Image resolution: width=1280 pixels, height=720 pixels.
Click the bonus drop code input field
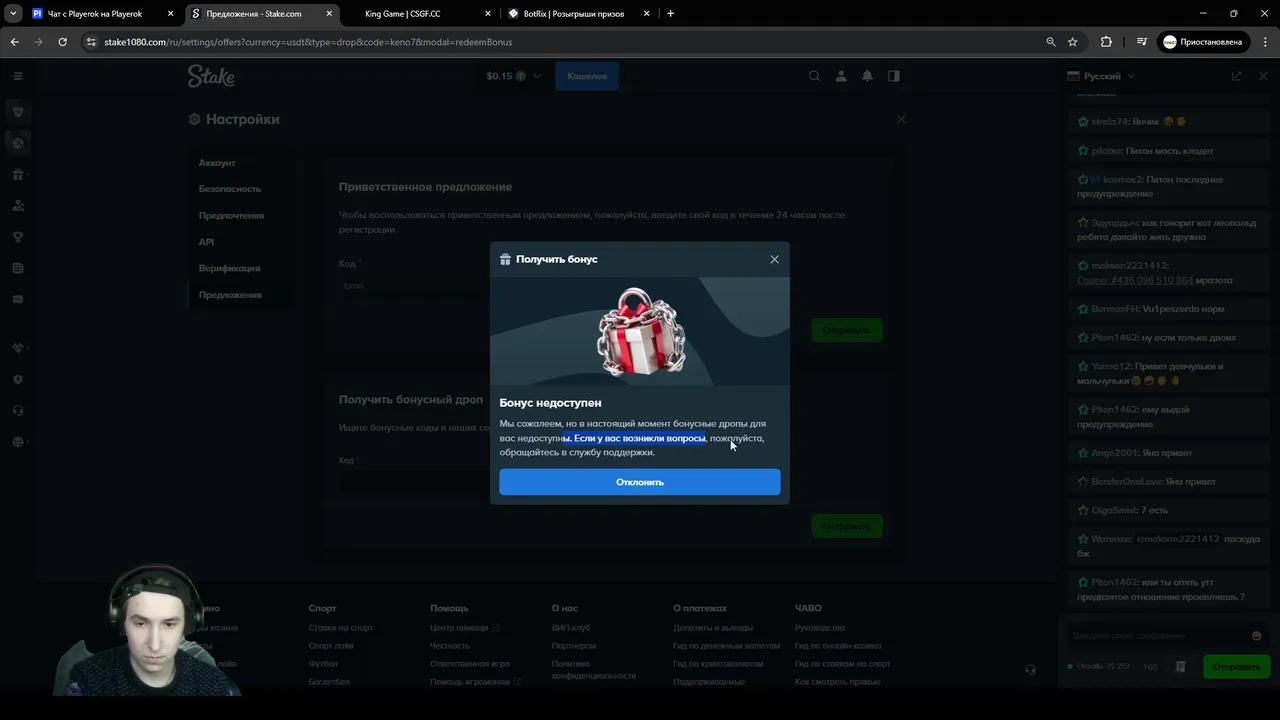(610, 482)
